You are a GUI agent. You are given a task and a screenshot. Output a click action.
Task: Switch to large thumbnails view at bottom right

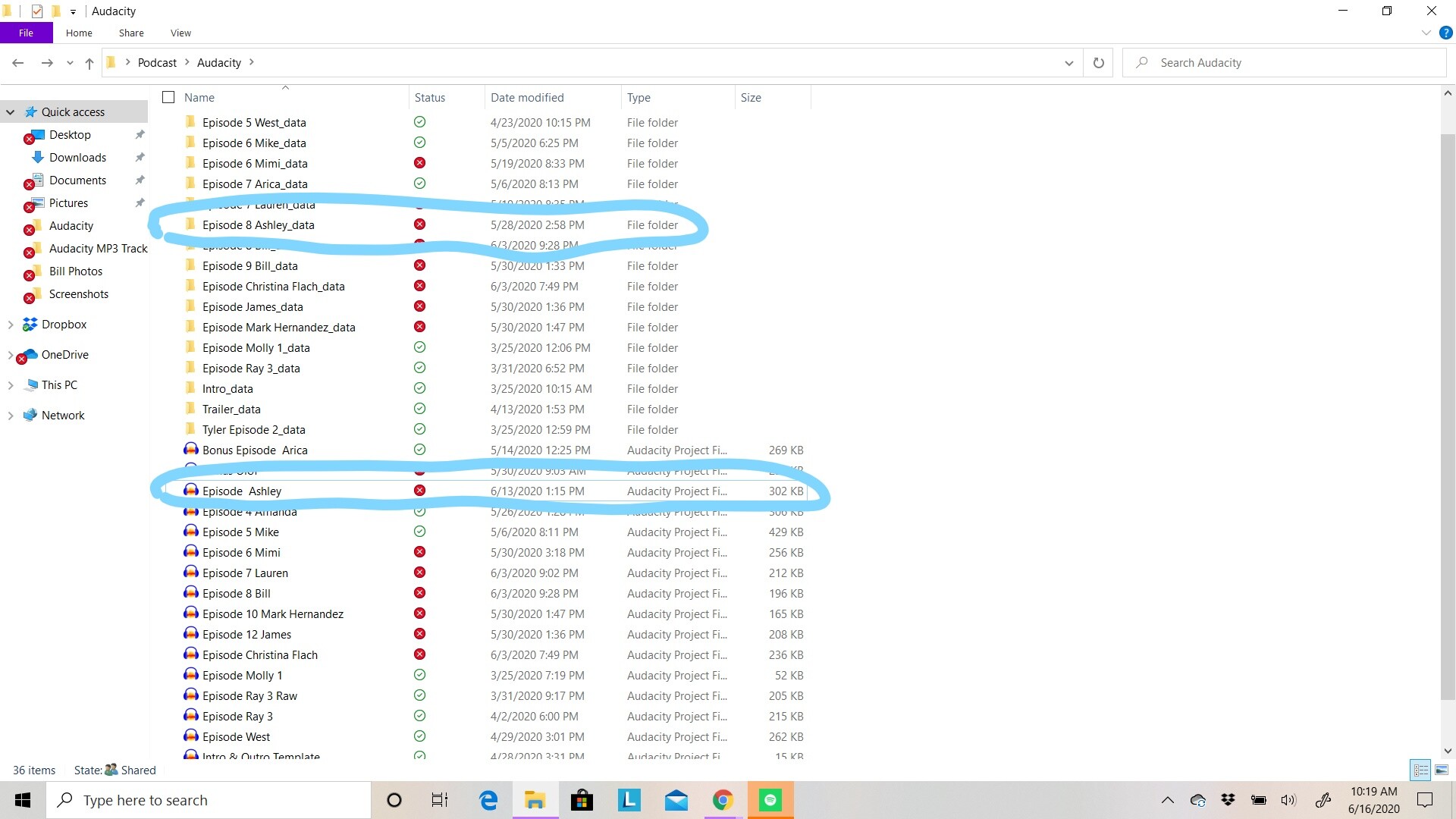(x=1440, y=770)
